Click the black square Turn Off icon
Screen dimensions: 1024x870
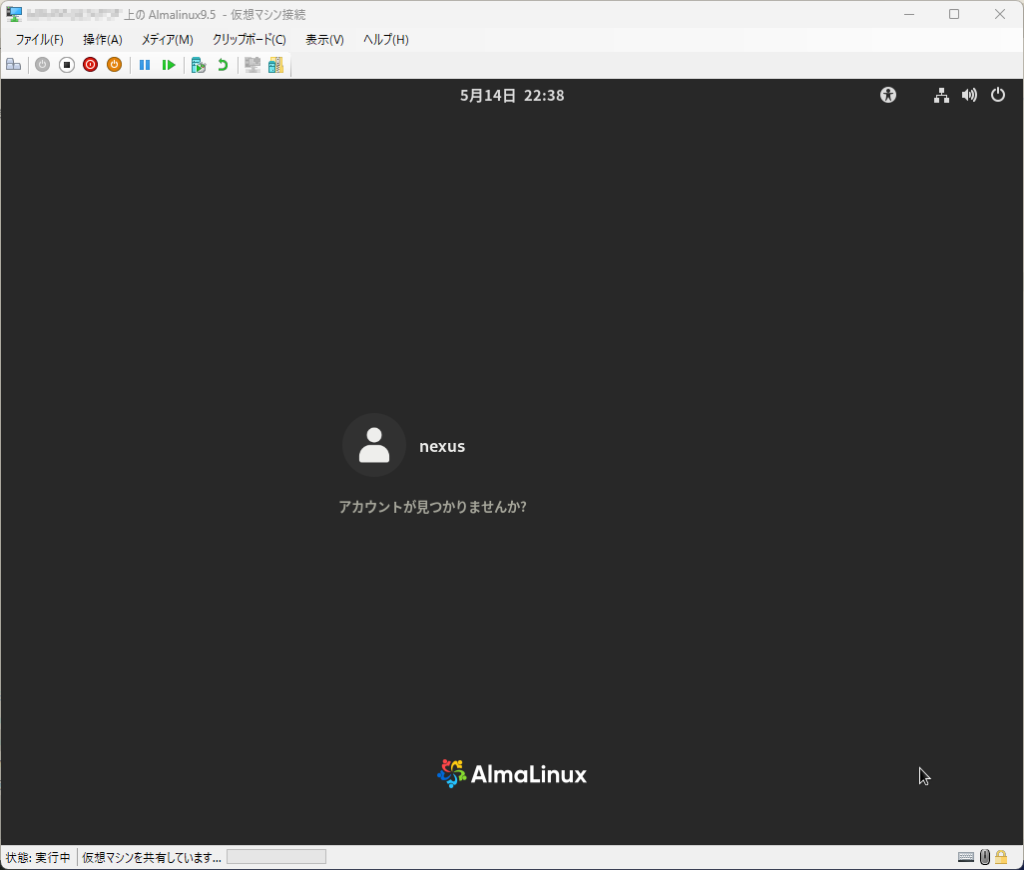(67, 65)
